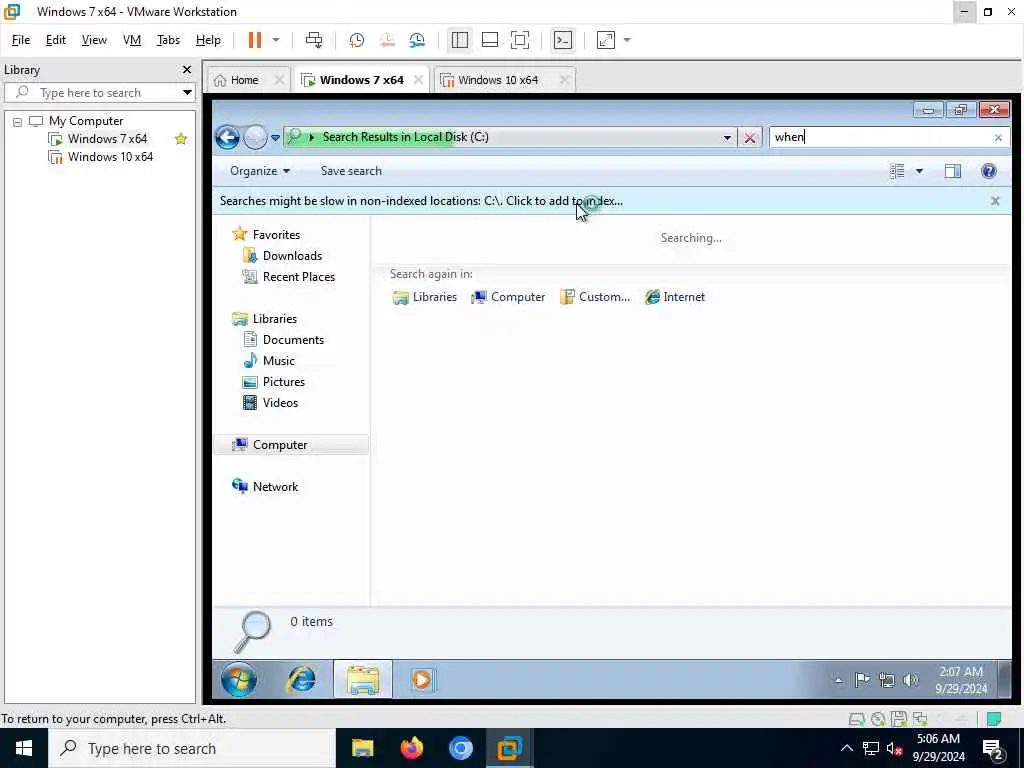Click the change view icon in Explorer
This screenshot has width=1024, height=768.
897,171
